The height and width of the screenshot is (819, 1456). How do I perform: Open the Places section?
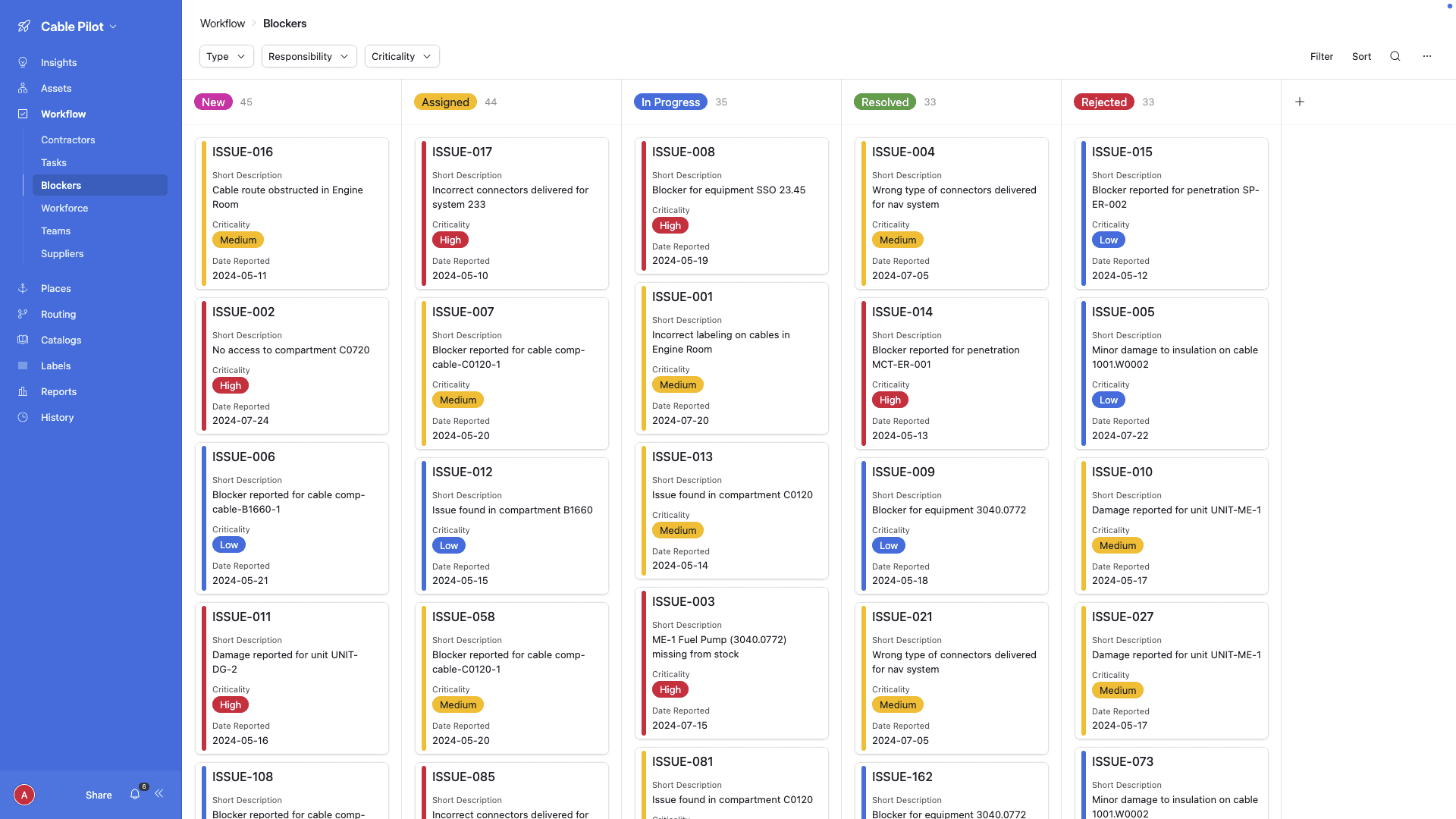[55, 288]
